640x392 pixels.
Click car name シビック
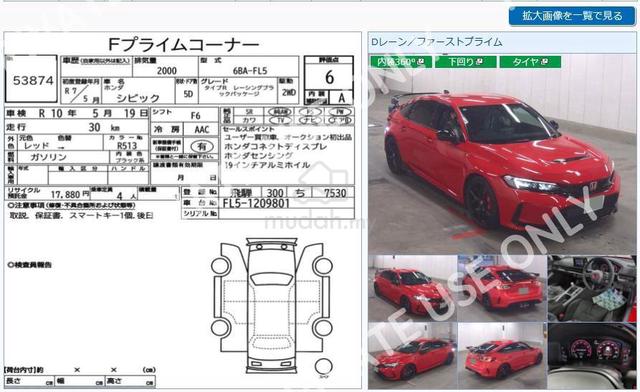point(138,98)
